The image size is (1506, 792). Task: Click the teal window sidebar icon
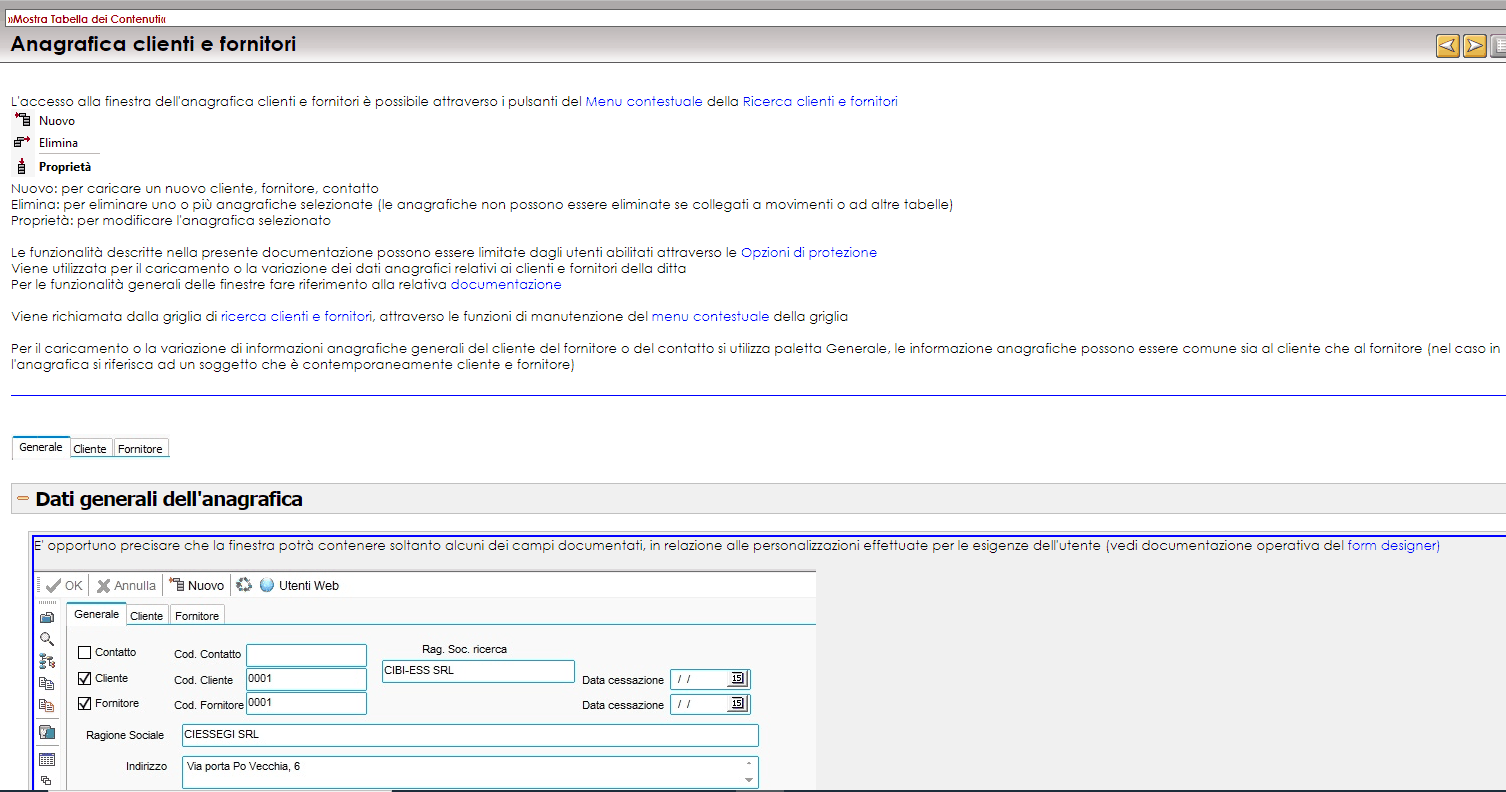point(47,732)
